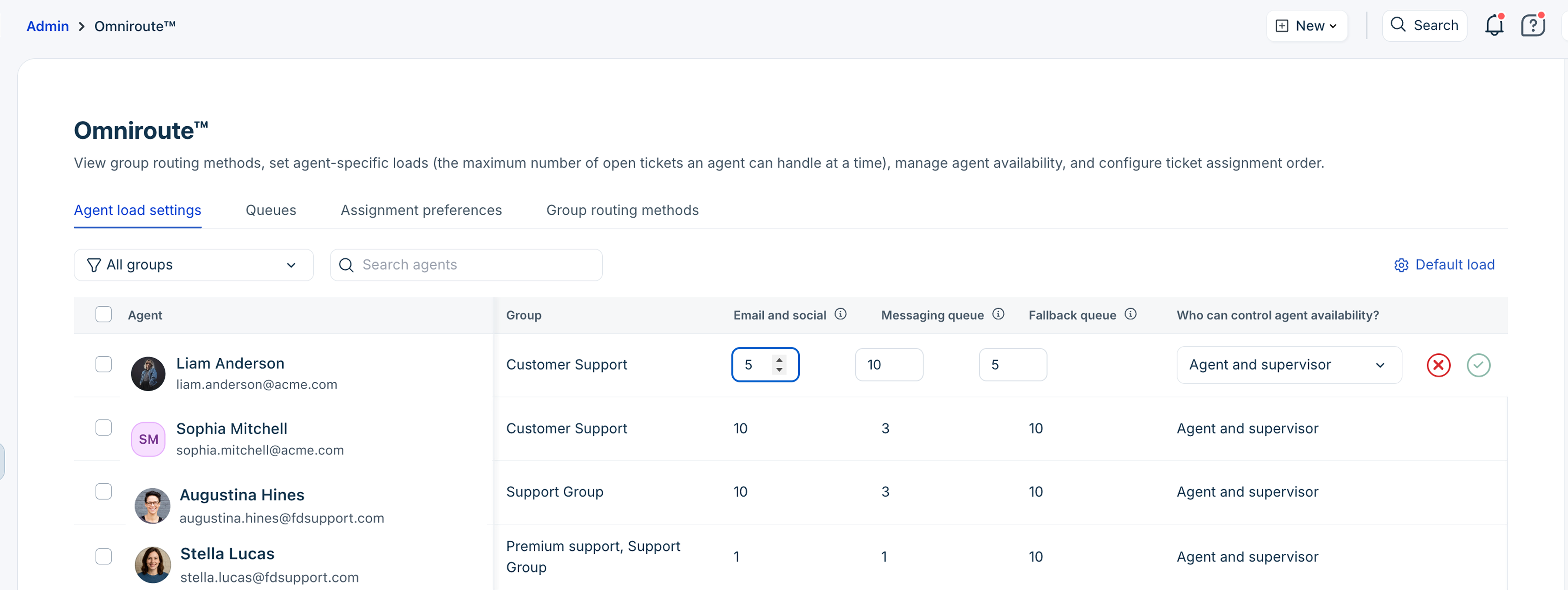Click the Default load link
The width and height of the screenshot is (1568, 590).
click(1444, 265)
